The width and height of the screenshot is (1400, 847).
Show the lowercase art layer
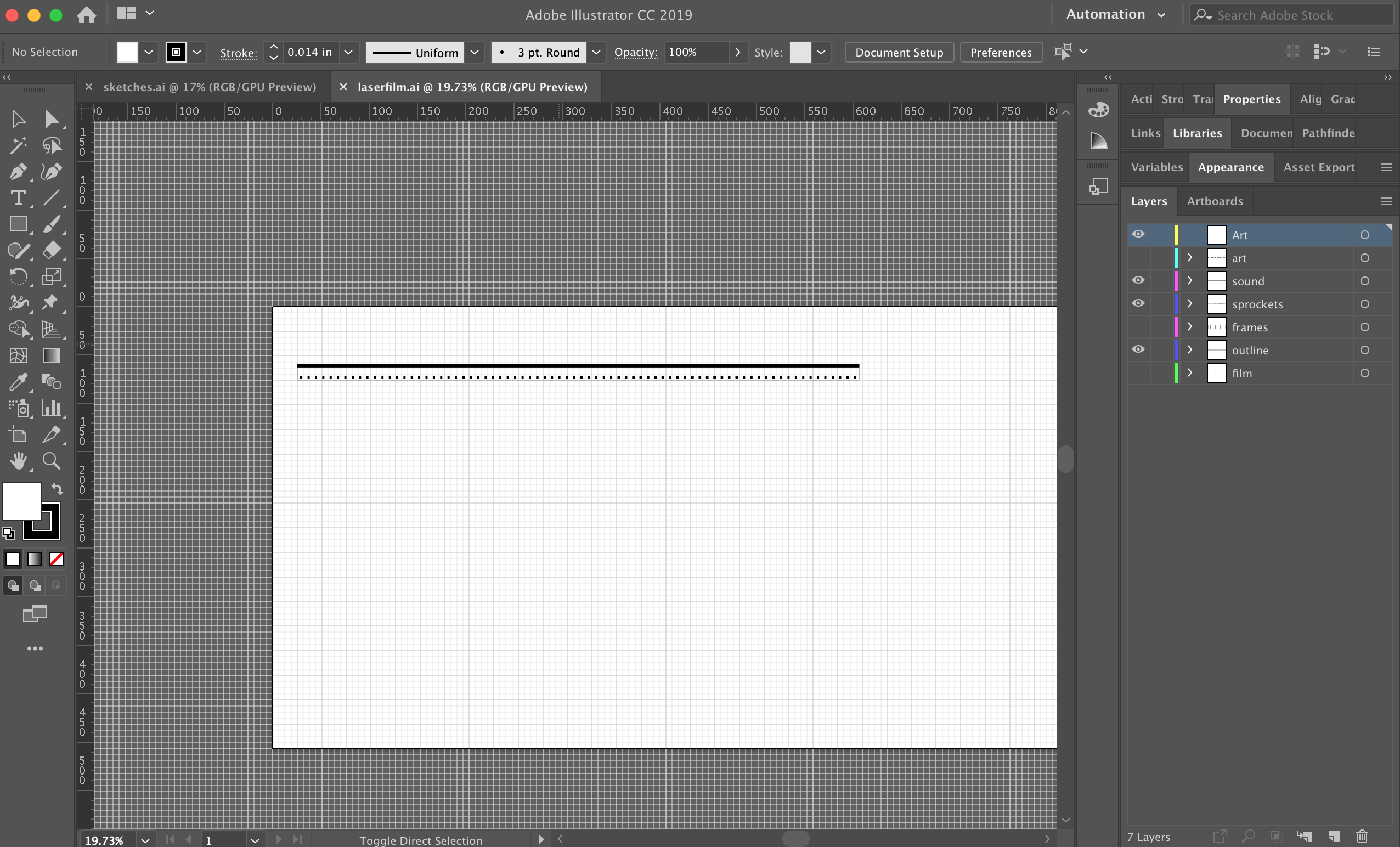pyautogui.click(x=1138, y=258)
